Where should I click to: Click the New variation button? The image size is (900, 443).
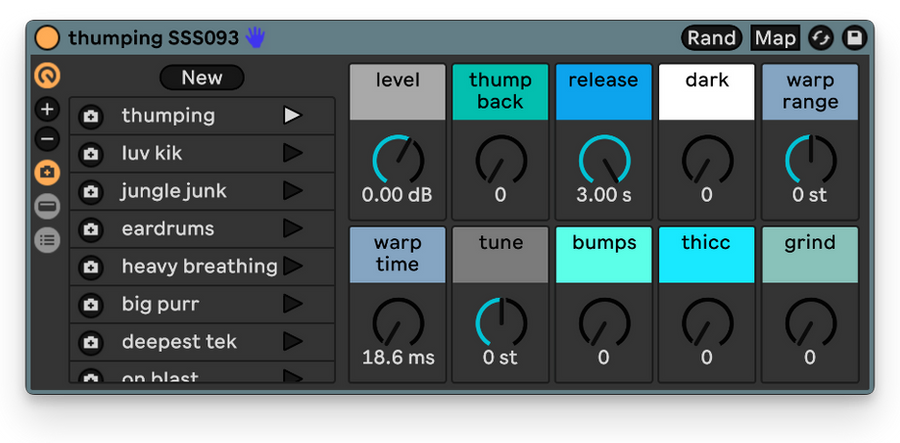202,77
